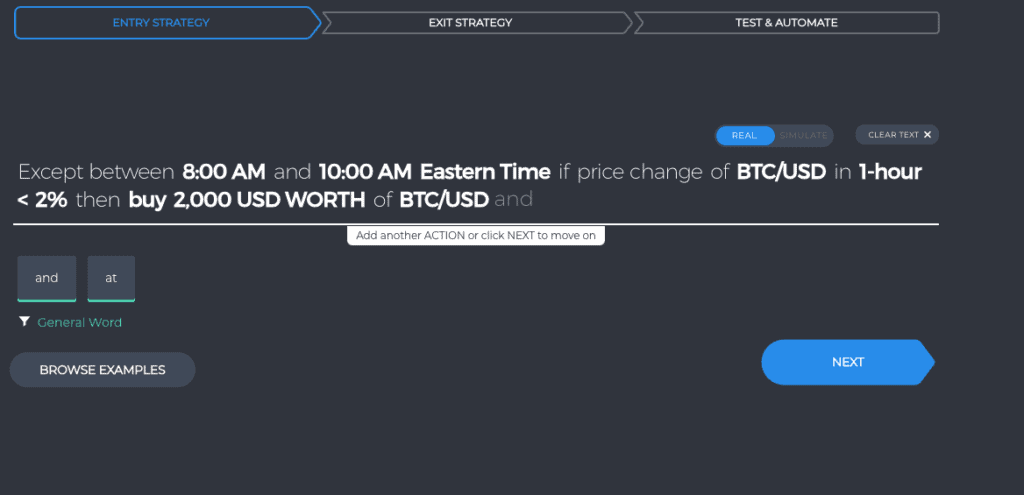This screenshot has width=1024, height=495.
Task: Click the strategy sentence input area end
Action: coord(718,200)
